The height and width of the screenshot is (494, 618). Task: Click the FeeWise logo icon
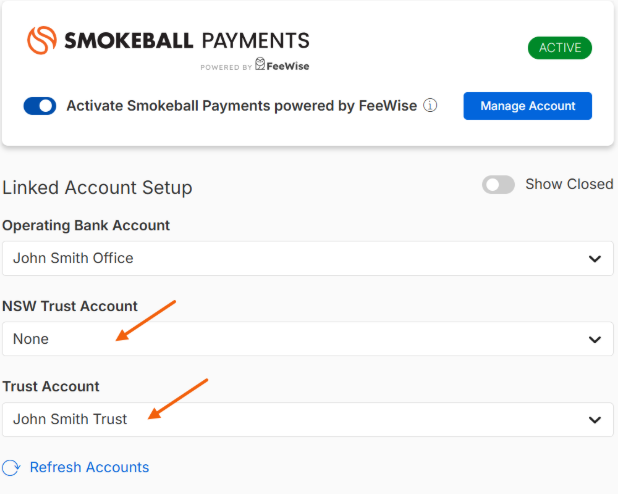260,63
